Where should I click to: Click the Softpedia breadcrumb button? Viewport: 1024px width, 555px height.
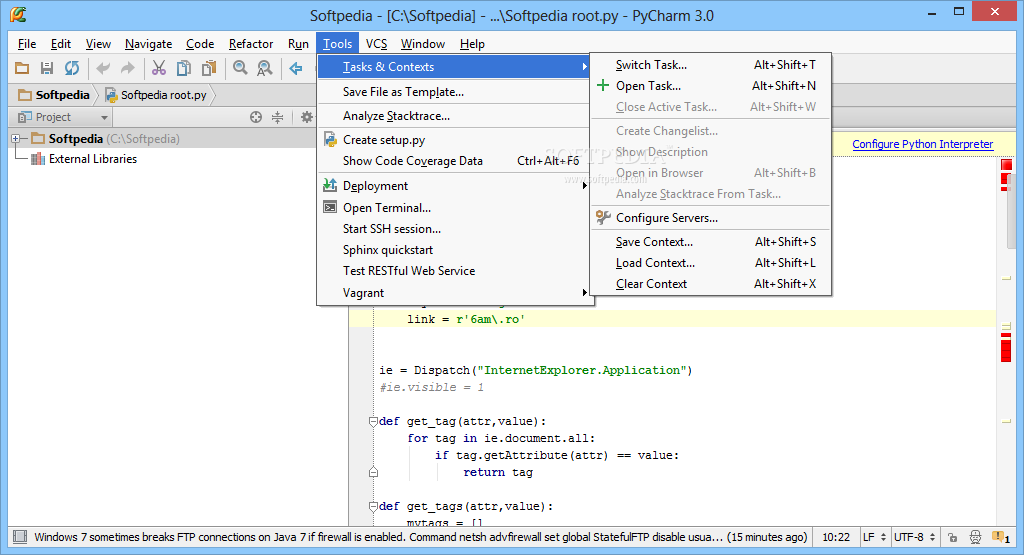click(54, 95)
